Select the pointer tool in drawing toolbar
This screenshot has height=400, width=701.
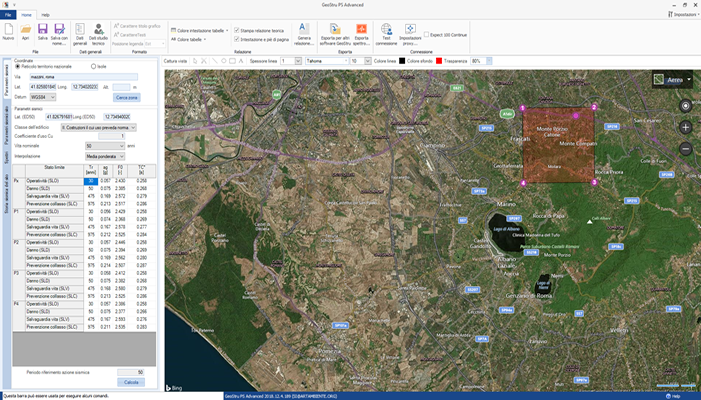click(195, 61)
